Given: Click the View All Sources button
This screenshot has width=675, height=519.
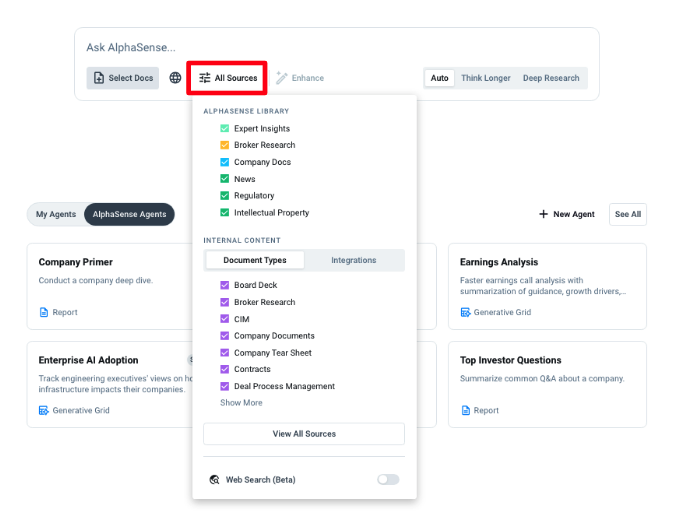Looking at the screenshot, I should pyautogui.click(x=304, y=434).
